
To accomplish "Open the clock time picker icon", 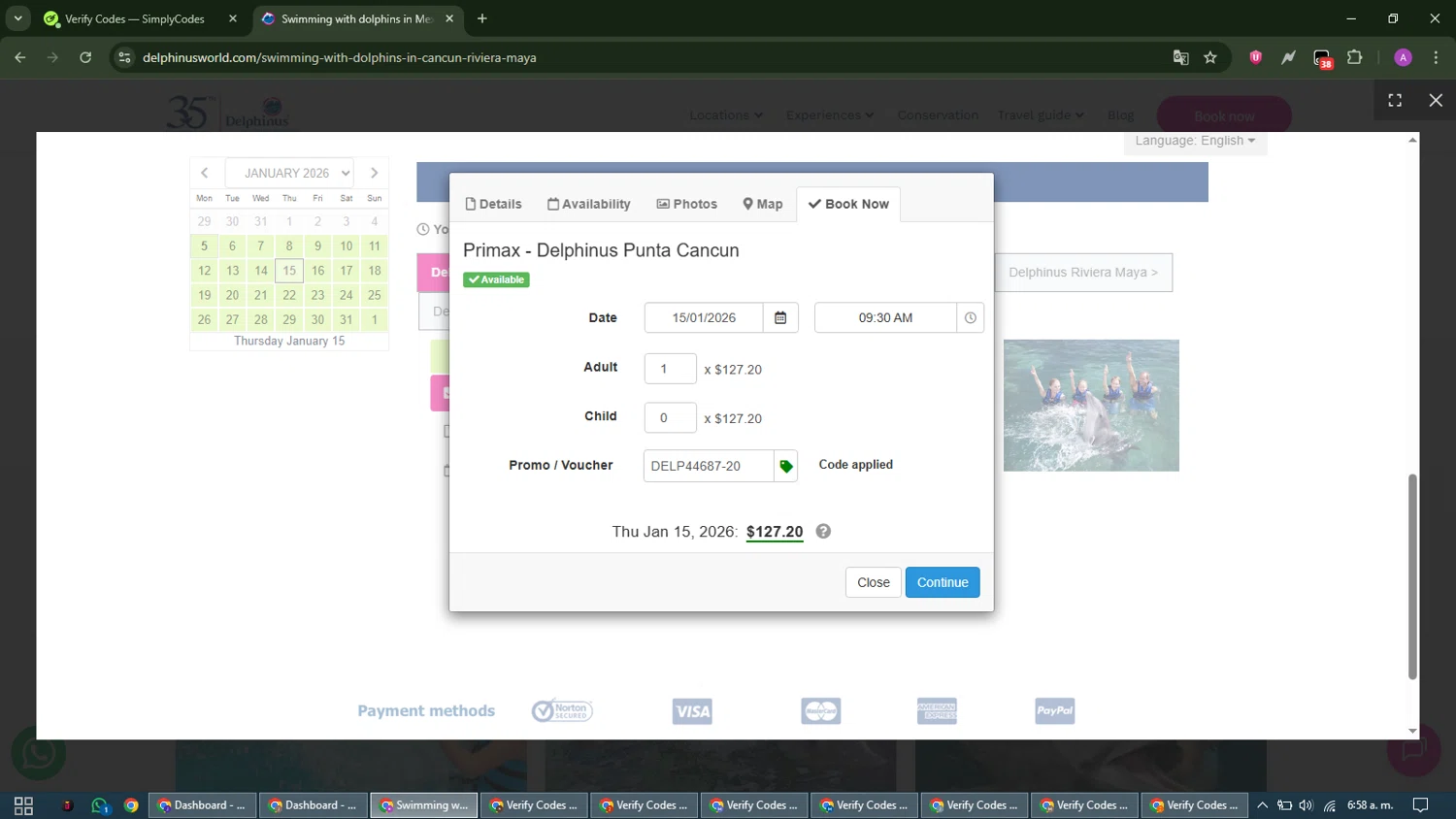I will pos(970,317).
